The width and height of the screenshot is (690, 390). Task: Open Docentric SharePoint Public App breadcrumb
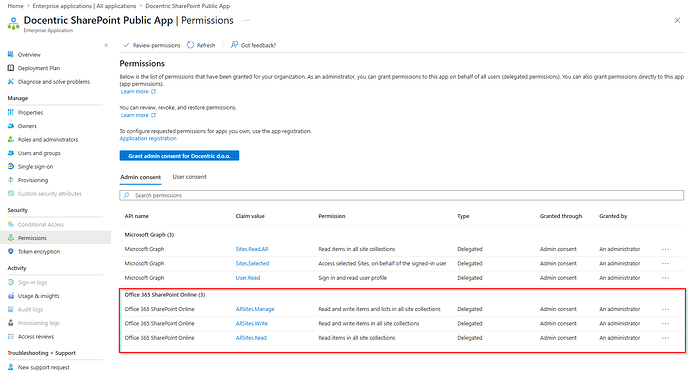coord(187,6)
